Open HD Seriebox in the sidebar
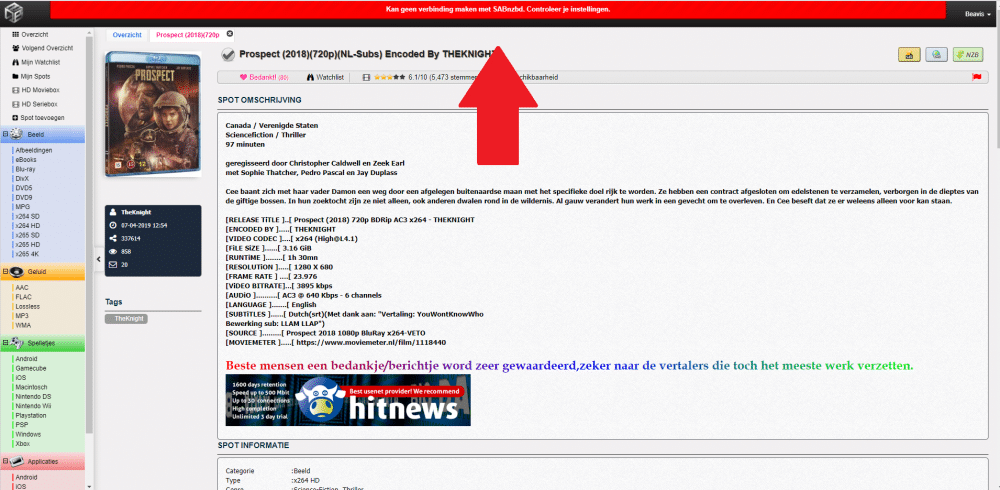The image size is (1000, 490). (35, 104)
